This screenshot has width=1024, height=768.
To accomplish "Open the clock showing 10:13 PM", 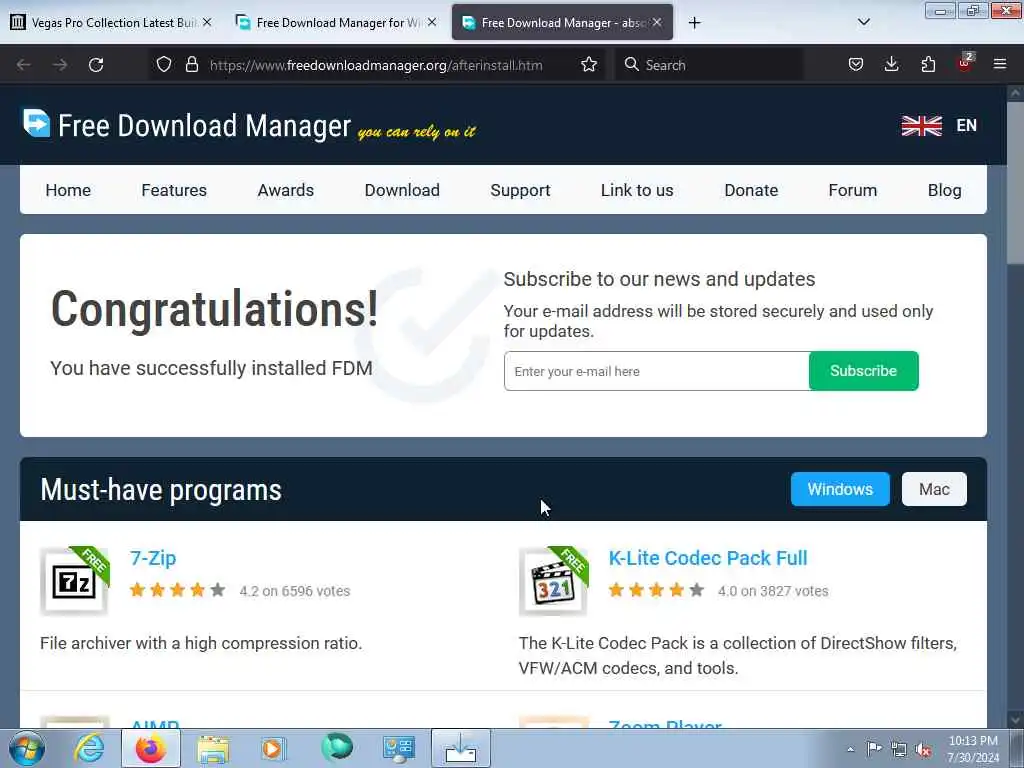I will click(x=973, y=748).
